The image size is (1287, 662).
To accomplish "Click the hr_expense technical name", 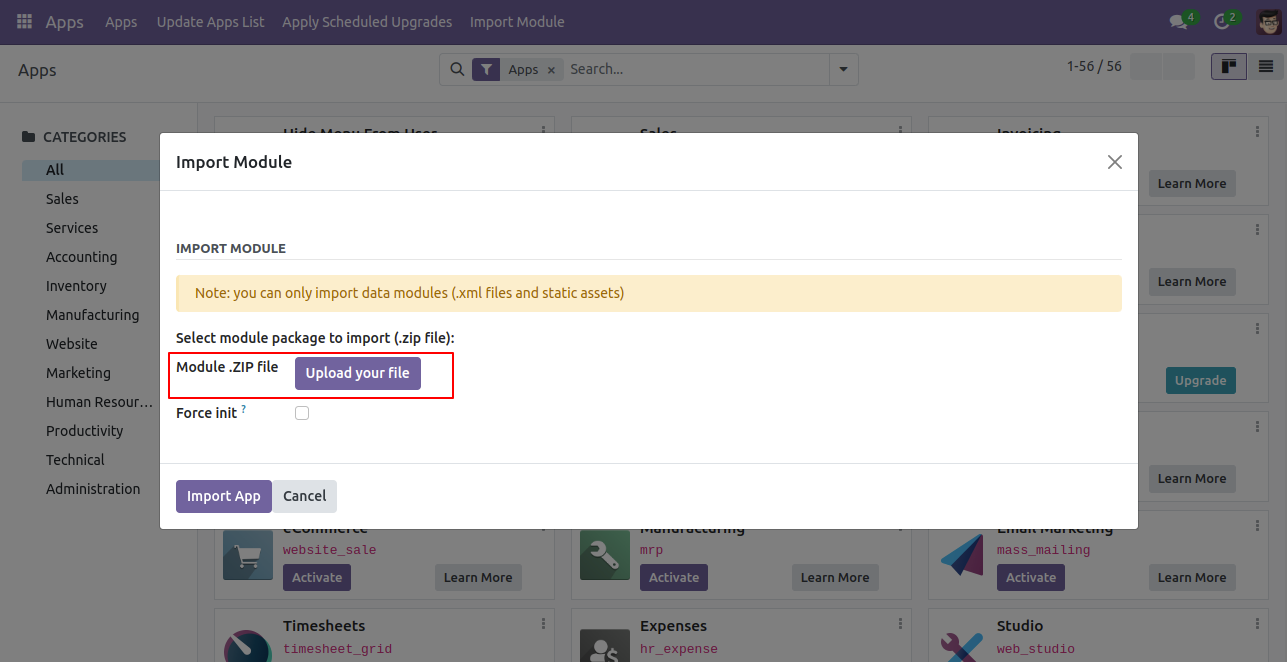I will click(x=679, y=649).
